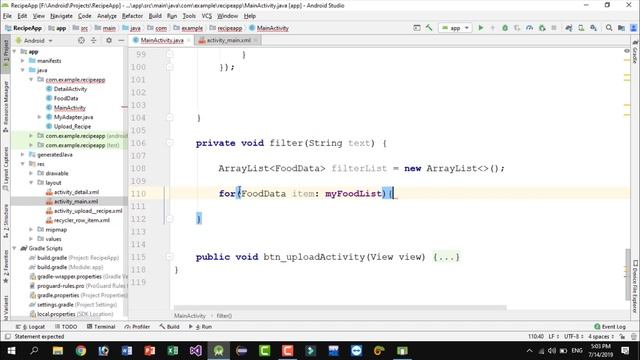Screen dimensions: 640x360
Task: Open activity_detail.xml layout file
Action: pyautogui.click(x=76, y=192)
